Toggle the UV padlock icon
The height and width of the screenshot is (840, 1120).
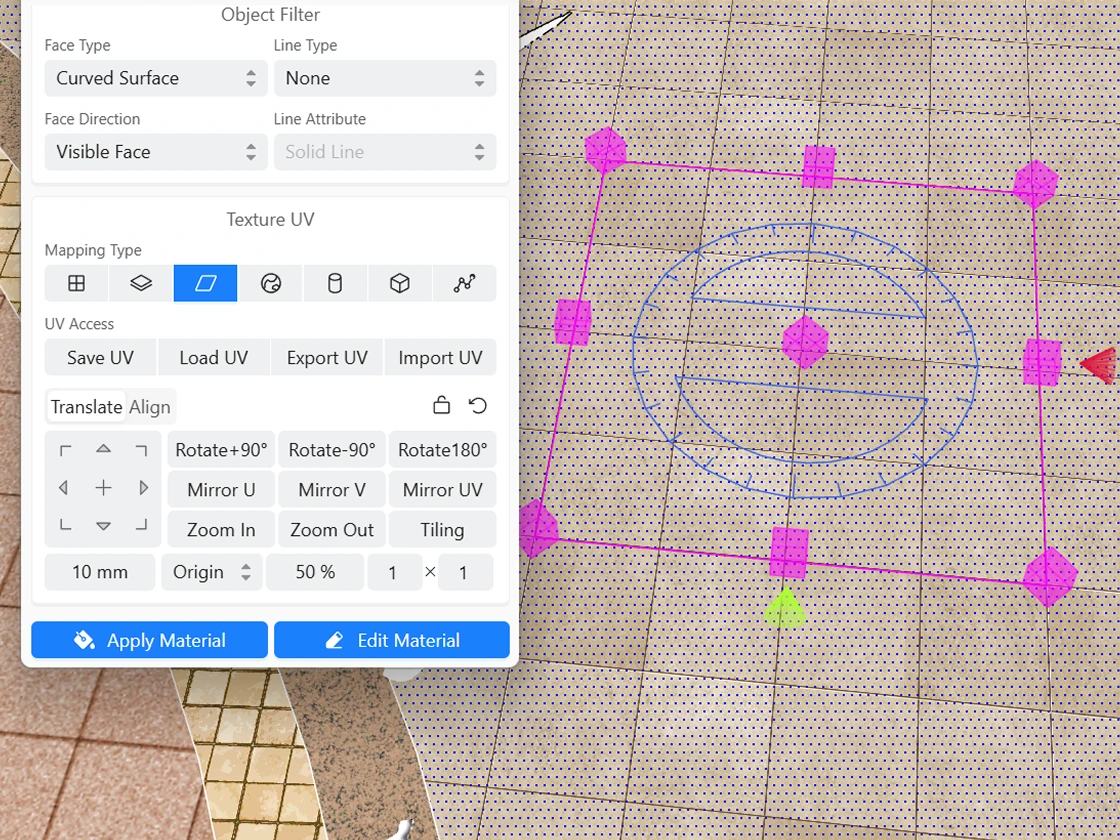(x=441, y=405)
